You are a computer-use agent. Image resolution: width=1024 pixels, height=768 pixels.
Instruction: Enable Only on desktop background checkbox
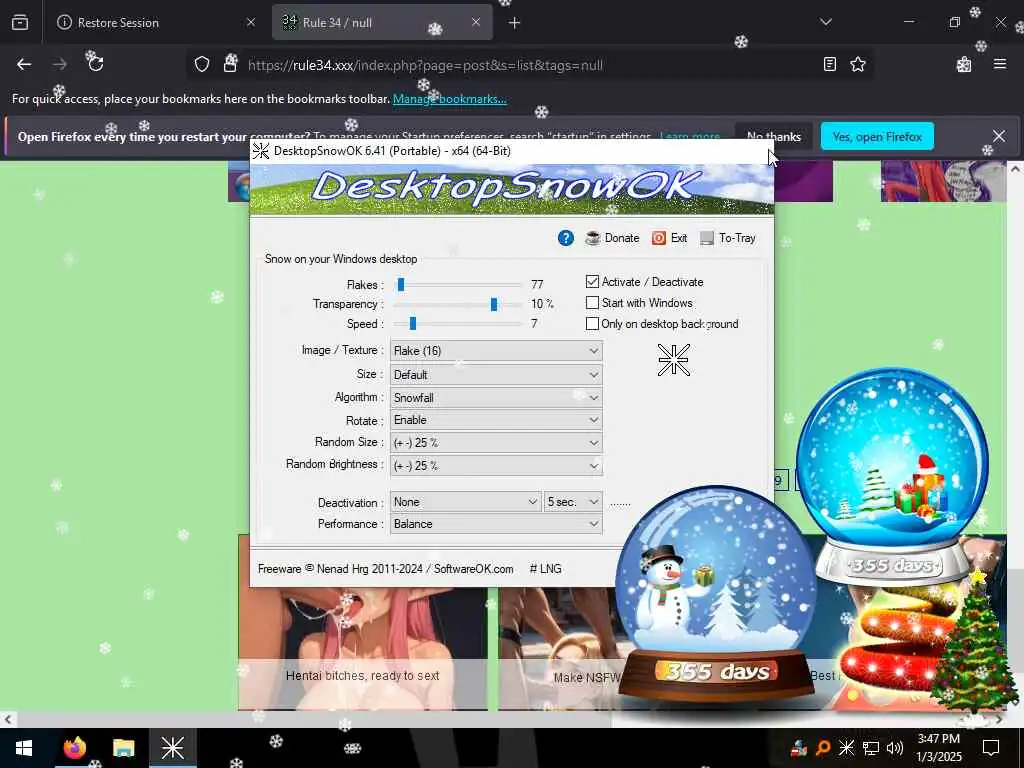pyautogui.click(x=592, y=324)
